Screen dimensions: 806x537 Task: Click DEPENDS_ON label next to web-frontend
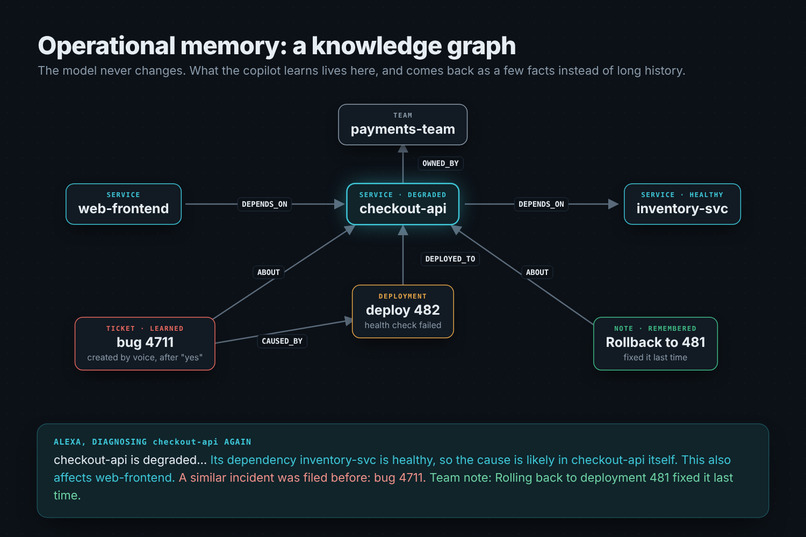click(x=264, y=204)
